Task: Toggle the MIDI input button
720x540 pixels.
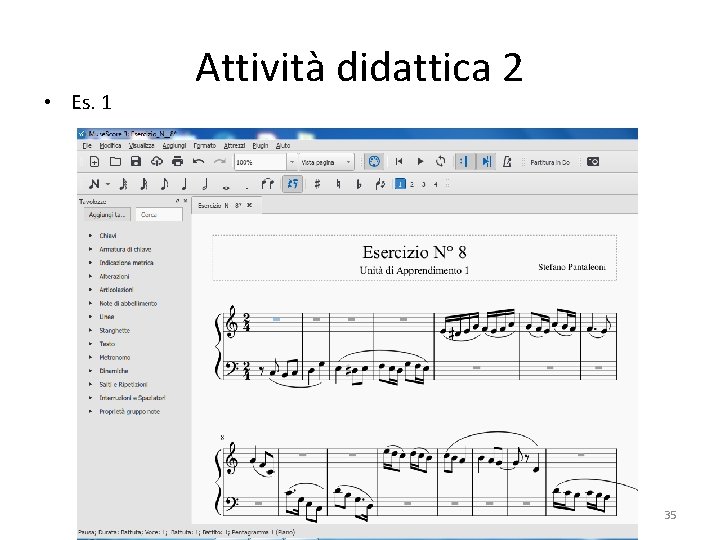Action: coord(374,162)
